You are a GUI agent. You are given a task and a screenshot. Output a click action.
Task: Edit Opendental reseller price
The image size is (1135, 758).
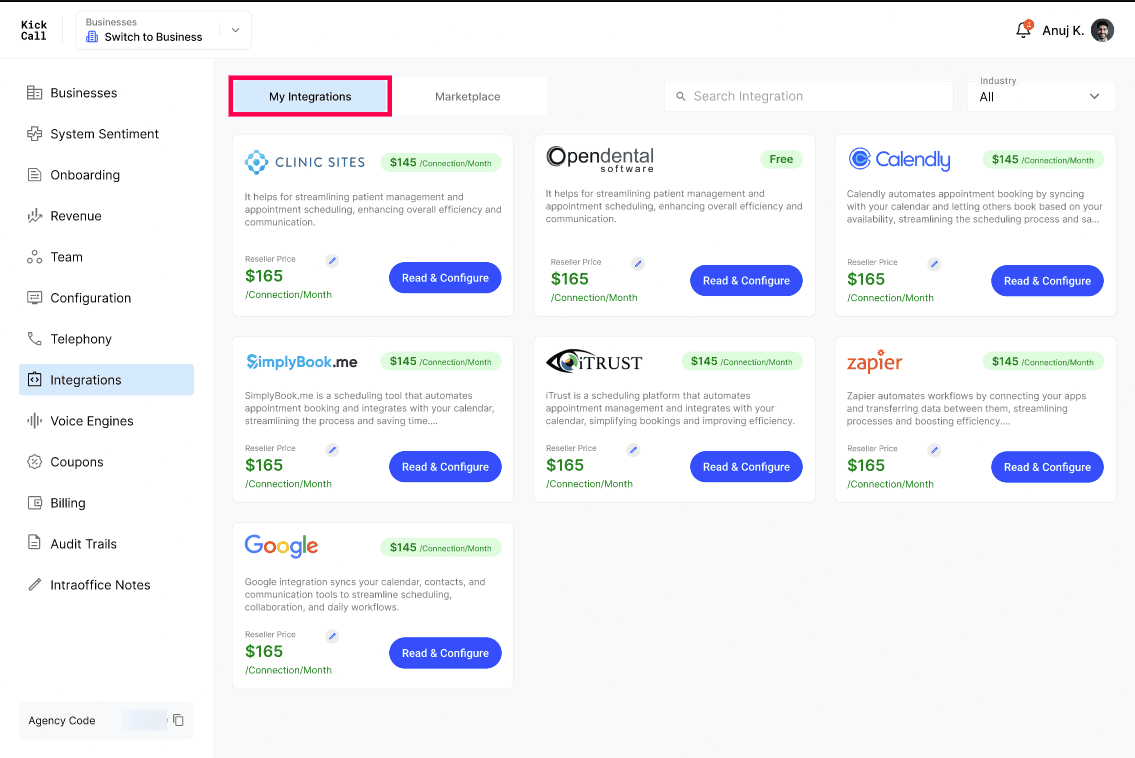(x=638, y=264)
